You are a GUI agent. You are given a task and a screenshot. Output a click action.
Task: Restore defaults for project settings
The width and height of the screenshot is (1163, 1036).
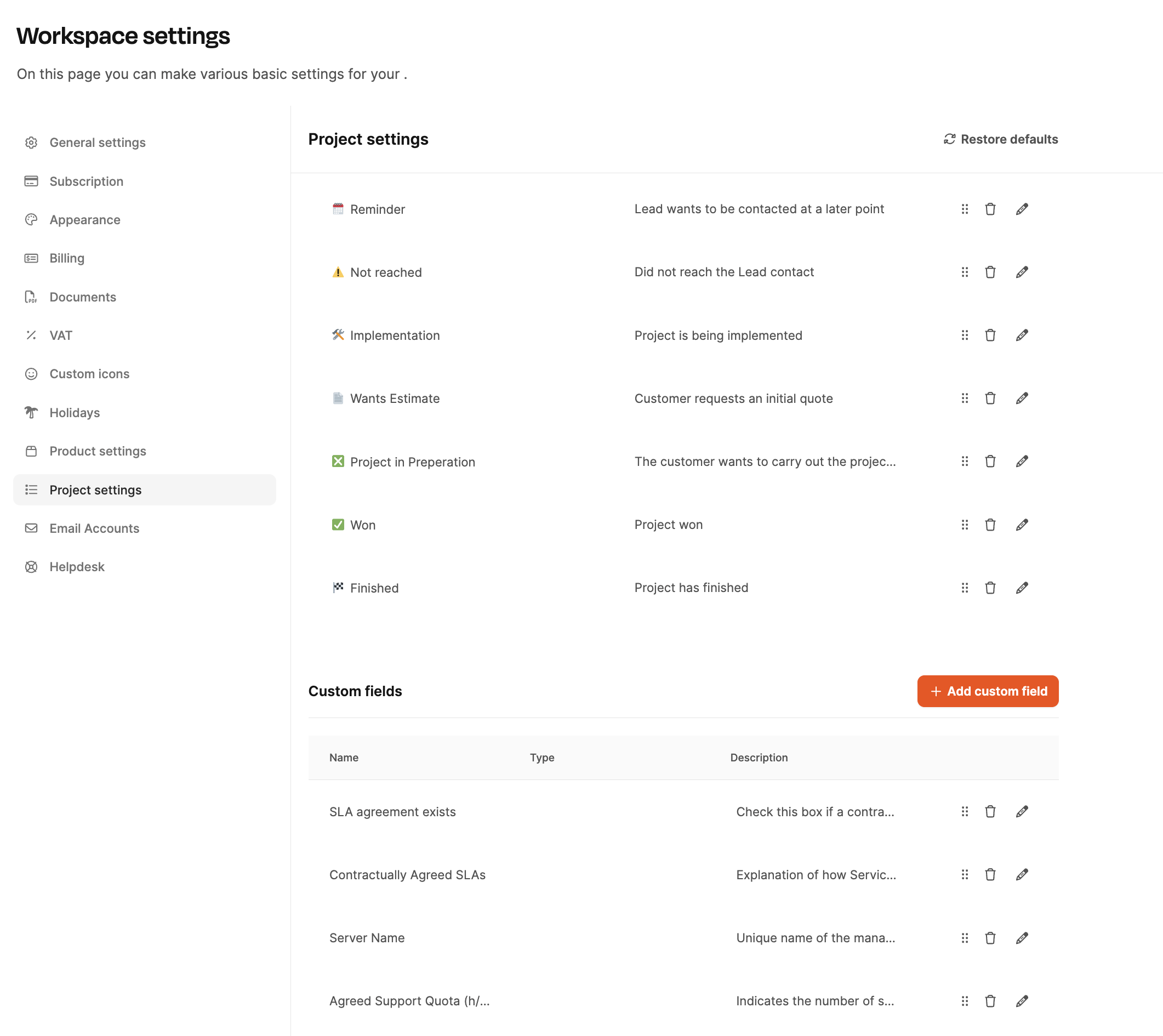(x=1000, y=139)
